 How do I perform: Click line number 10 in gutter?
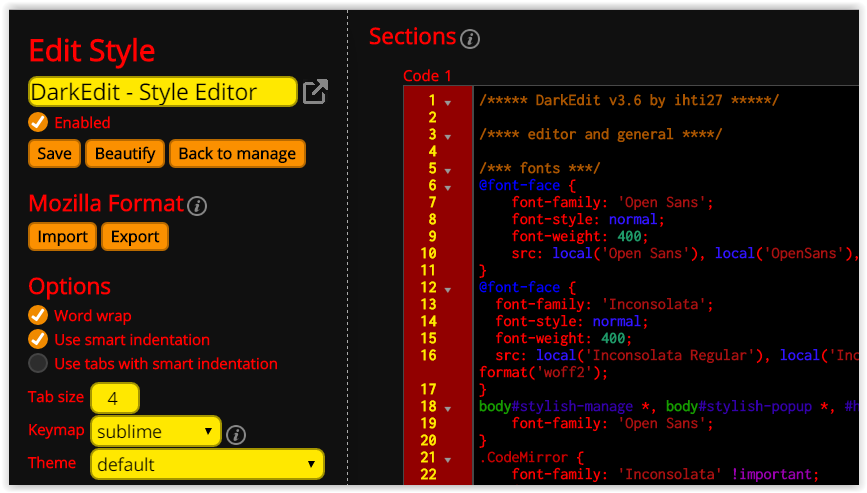429,253
